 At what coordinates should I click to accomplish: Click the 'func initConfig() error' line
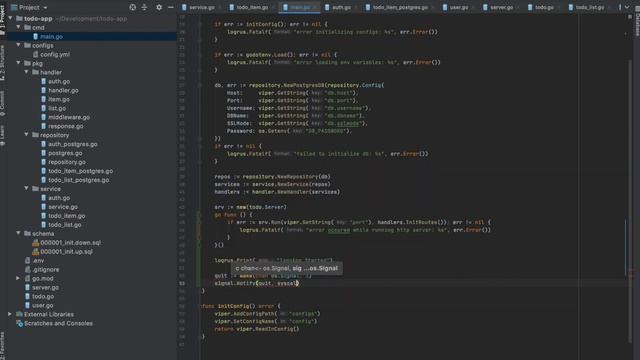click(x=241, y=306)
